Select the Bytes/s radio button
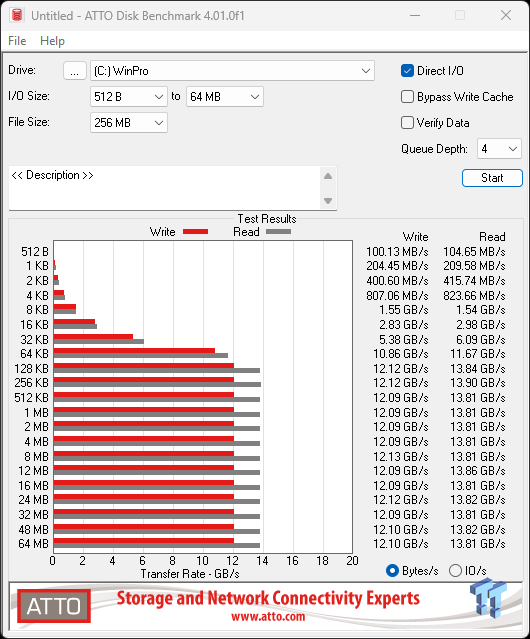Viewport: 530px width, 639px height. [392, 571]
